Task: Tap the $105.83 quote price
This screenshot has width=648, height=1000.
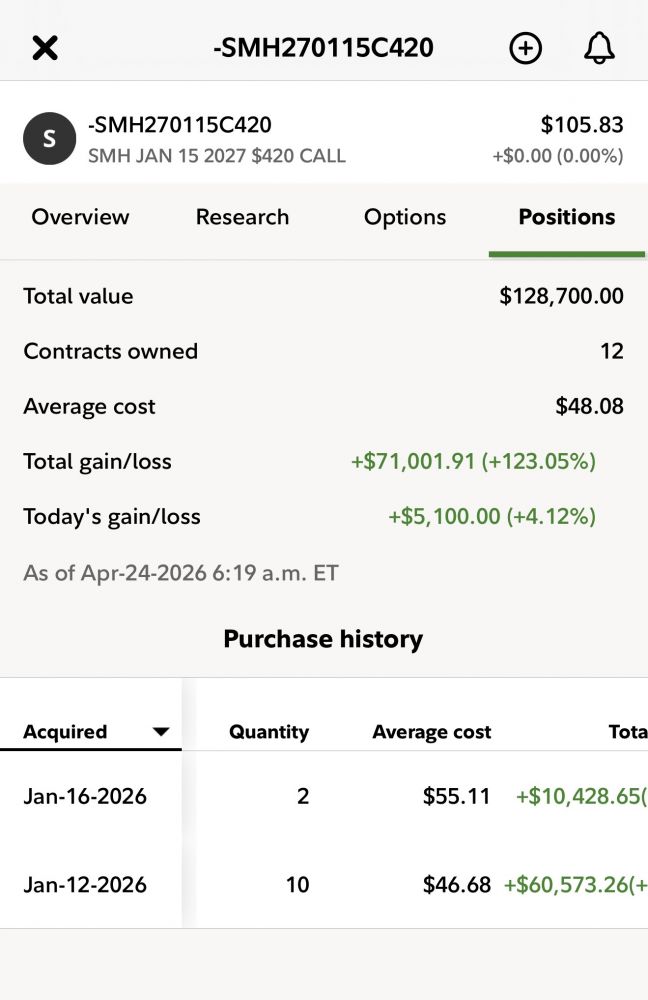Action: [x=581, y=125]
